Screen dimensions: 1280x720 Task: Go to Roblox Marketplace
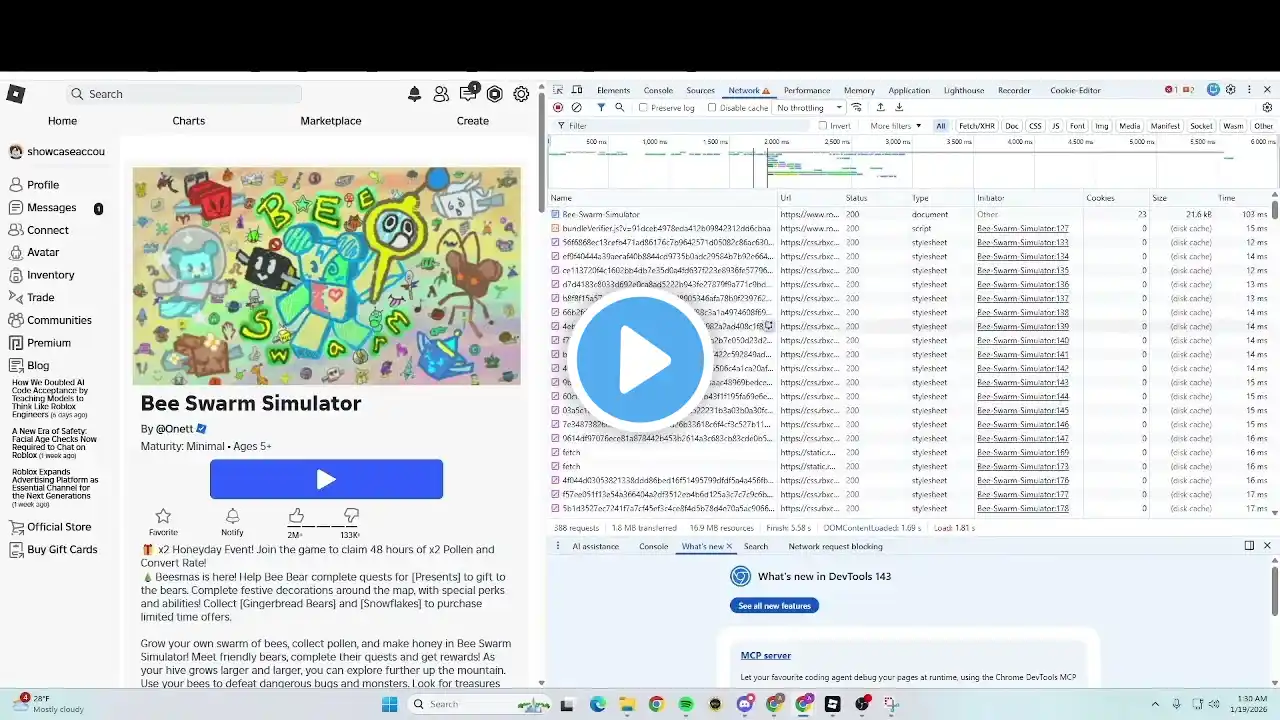331,121
